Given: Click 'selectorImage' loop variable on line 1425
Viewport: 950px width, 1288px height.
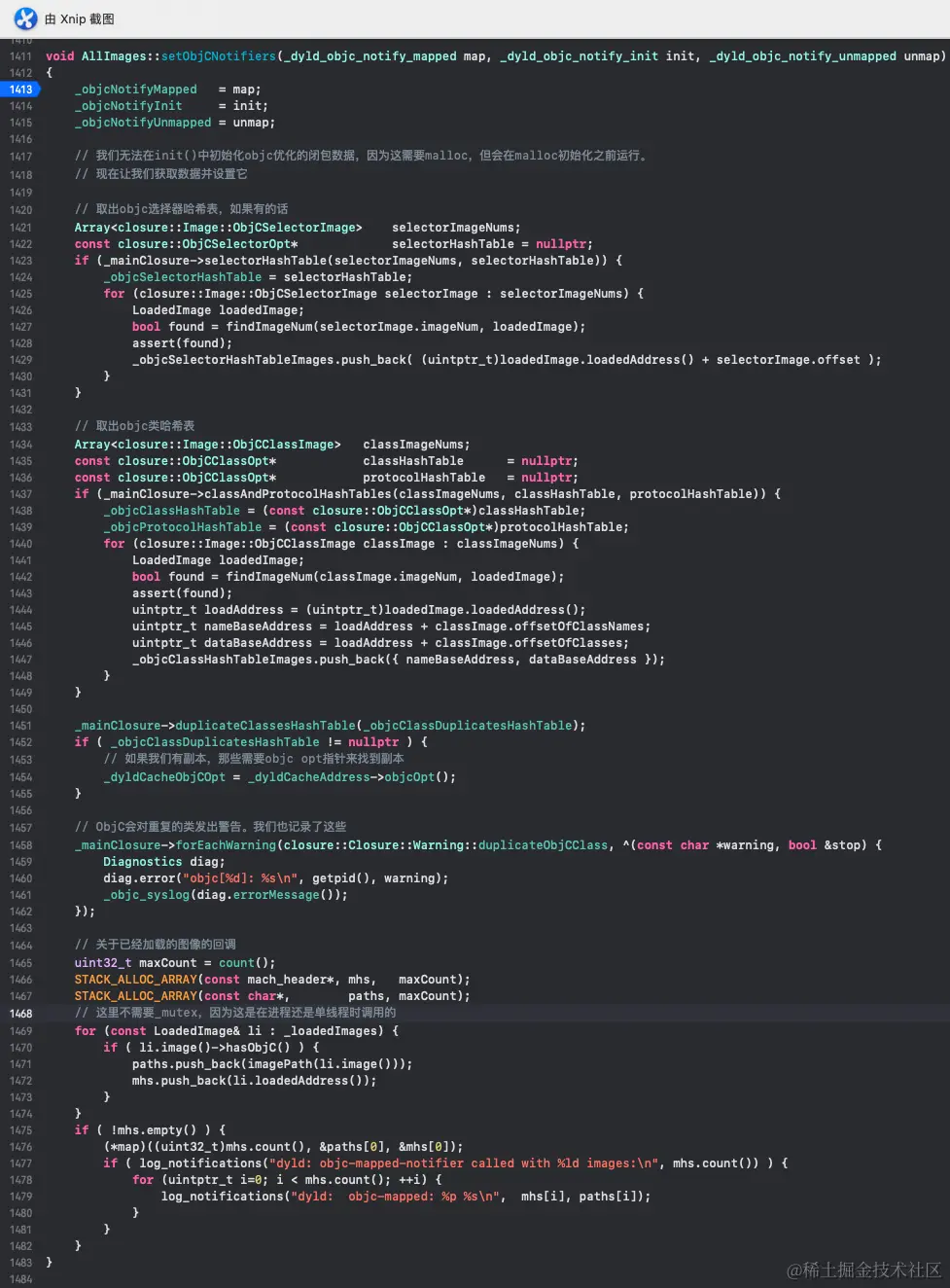Looking at the screenshot, I should pos(431,294).
